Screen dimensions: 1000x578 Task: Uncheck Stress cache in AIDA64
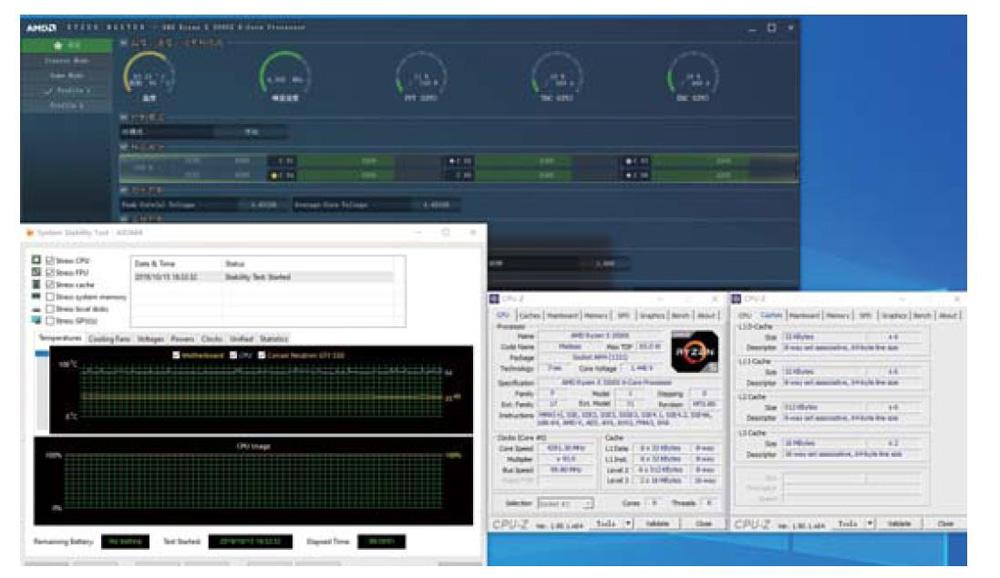click(50, 285)
